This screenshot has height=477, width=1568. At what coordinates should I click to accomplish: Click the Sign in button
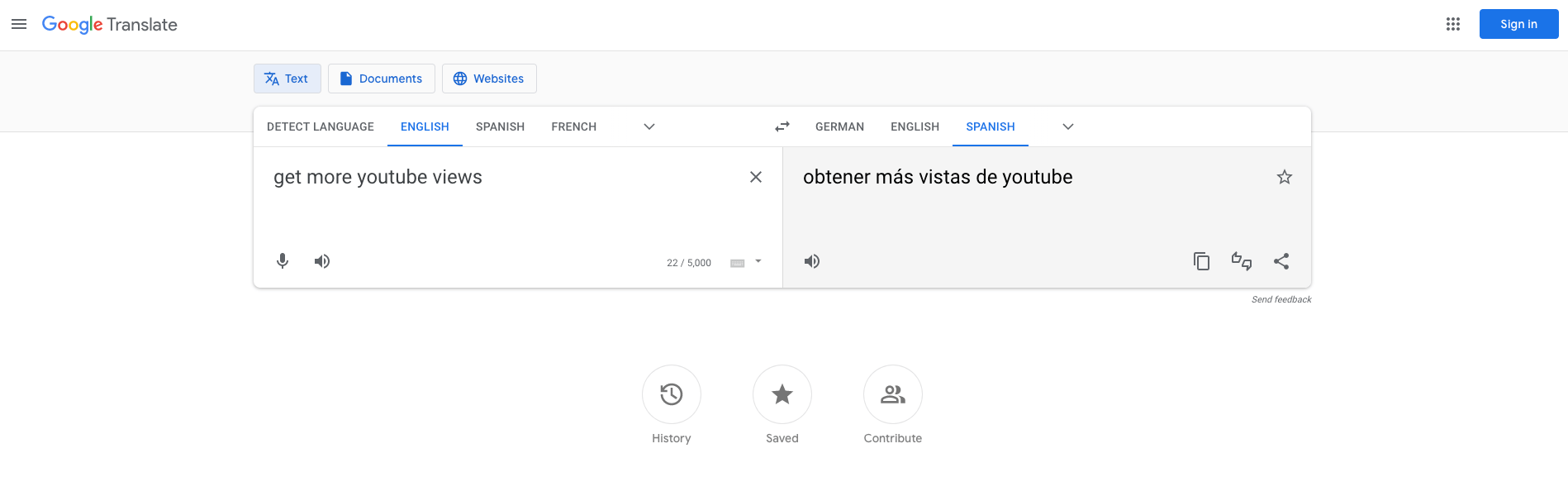click(1518, 24)
